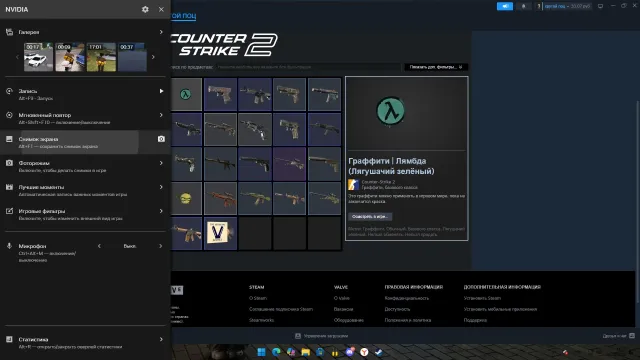Expand the Фоторежим section
The height and width of the screenshot is (360, 640).
(161, 163)
